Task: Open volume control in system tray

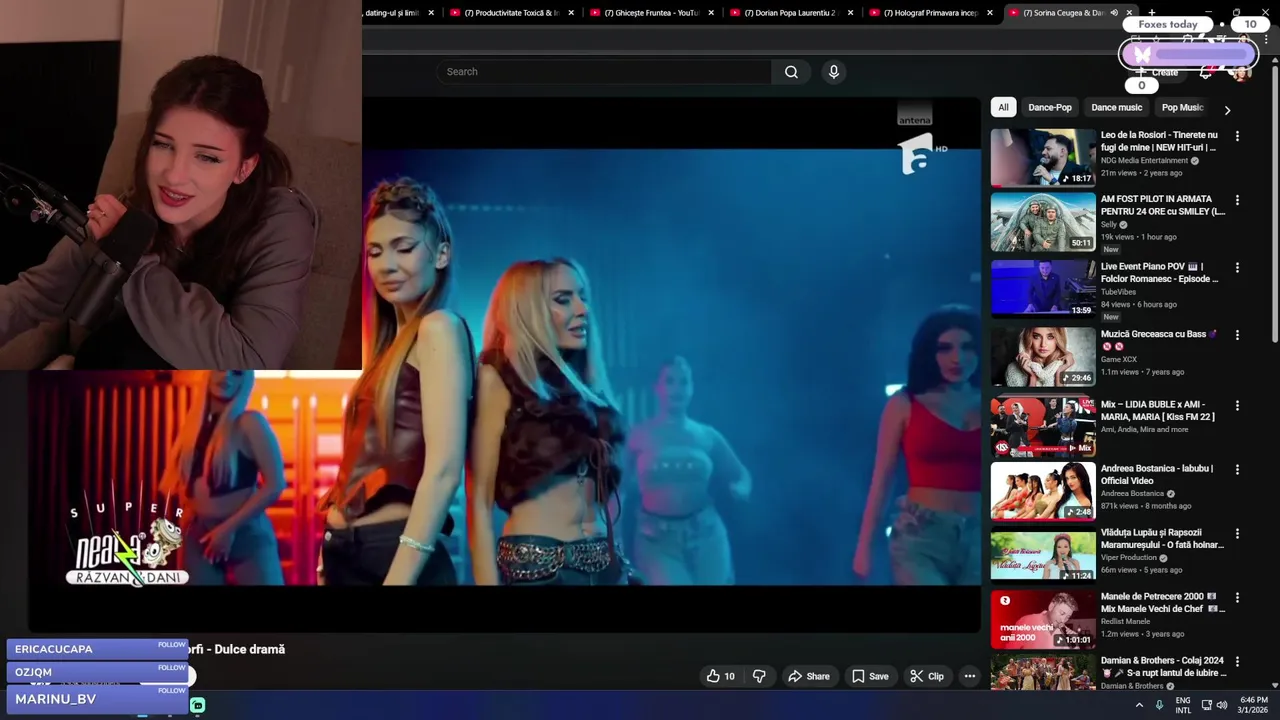Action: 1222,705
